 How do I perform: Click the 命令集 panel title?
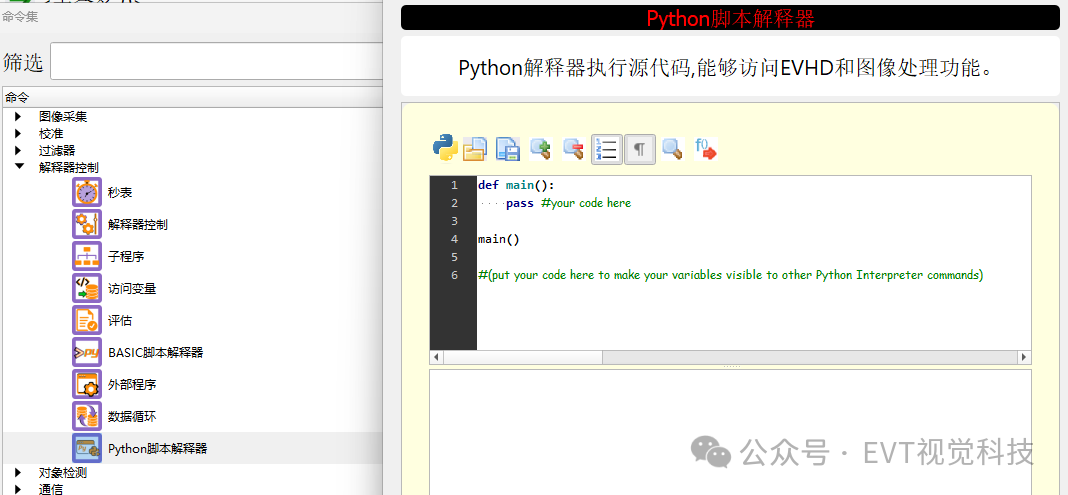(x=20, y=17)
